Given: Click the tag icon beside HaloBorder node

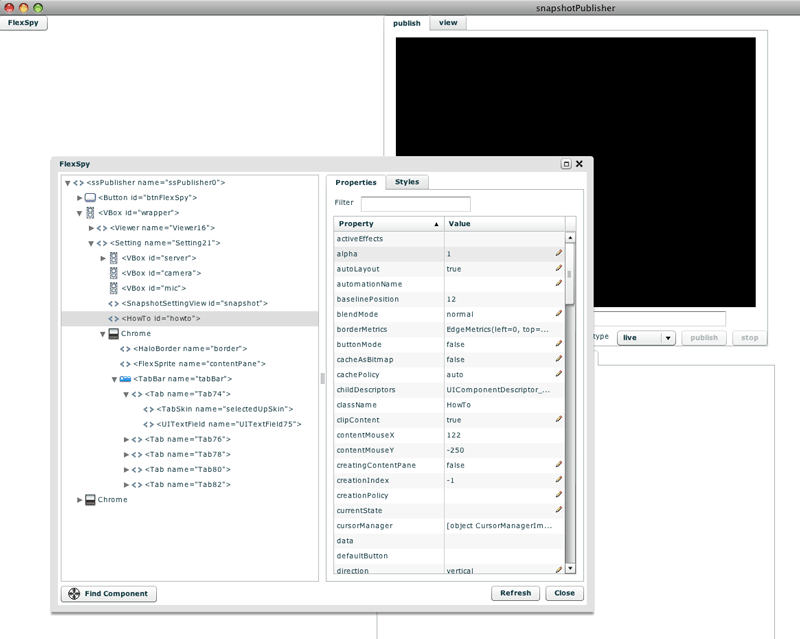Looking at the screenshot, I should pos(125,349).
